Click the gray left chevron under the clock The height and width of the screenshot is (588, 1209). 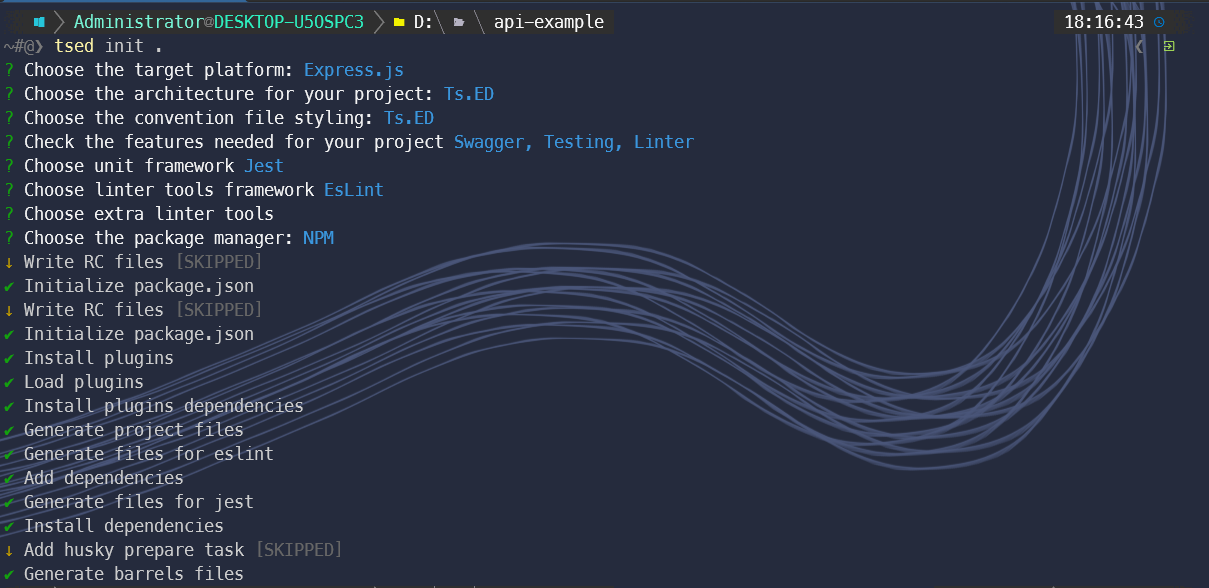click(1140, 46)
